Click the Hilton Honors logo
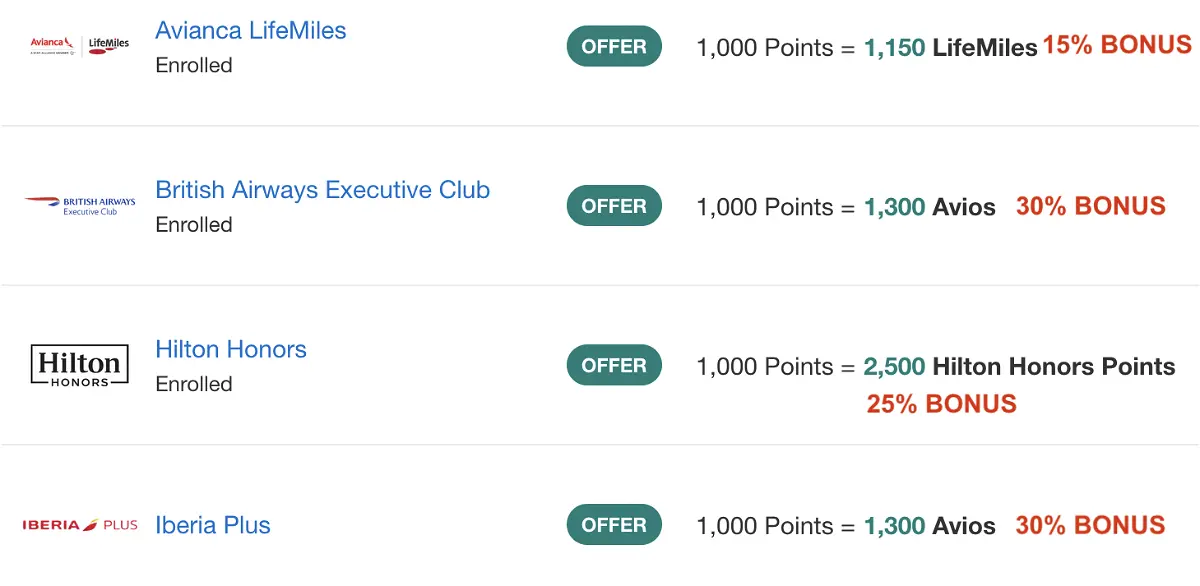The width and height of the screenshot is (1200, 586). coord(80,365)
